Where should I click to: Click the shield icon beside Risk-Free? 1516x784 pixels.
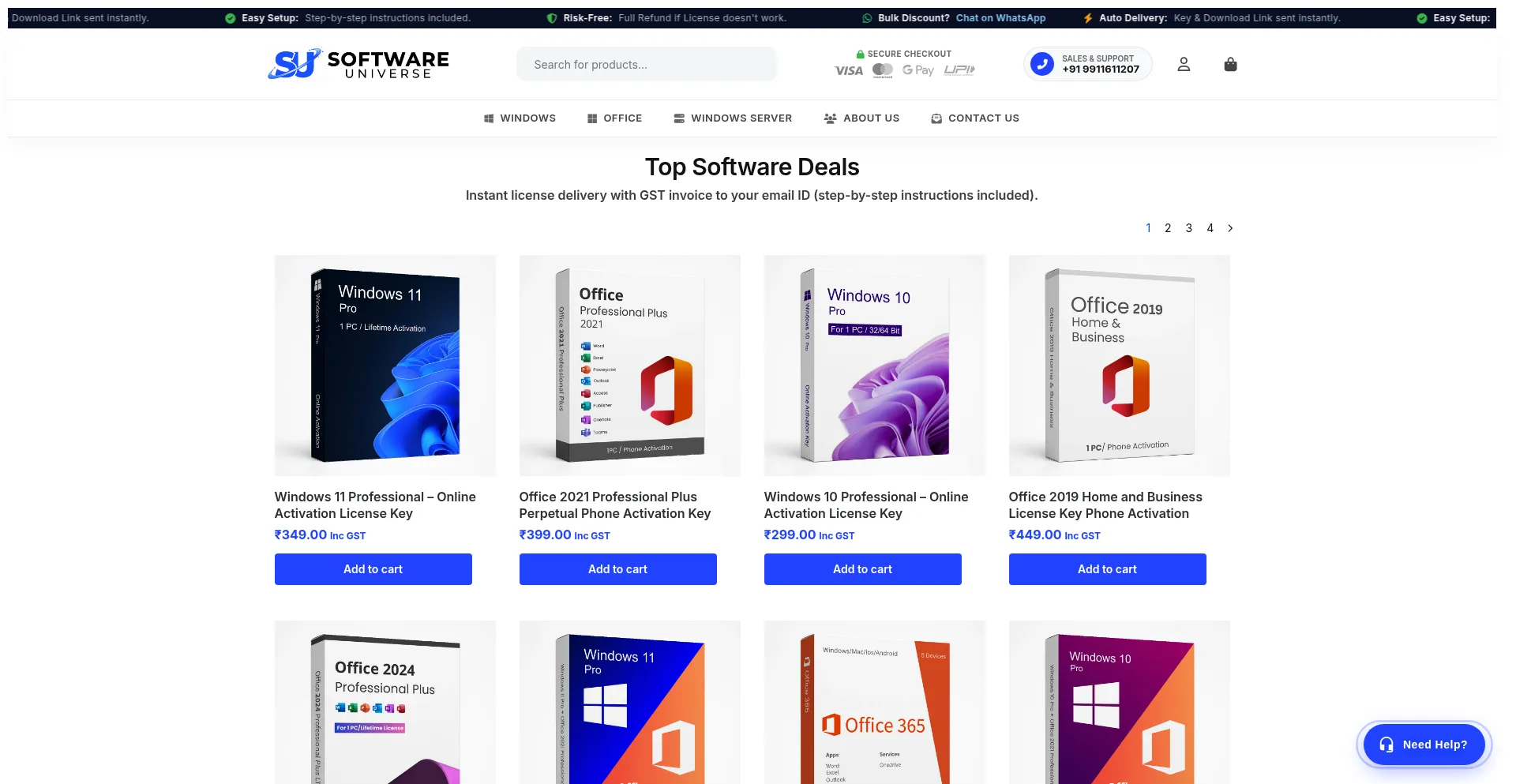552,18
